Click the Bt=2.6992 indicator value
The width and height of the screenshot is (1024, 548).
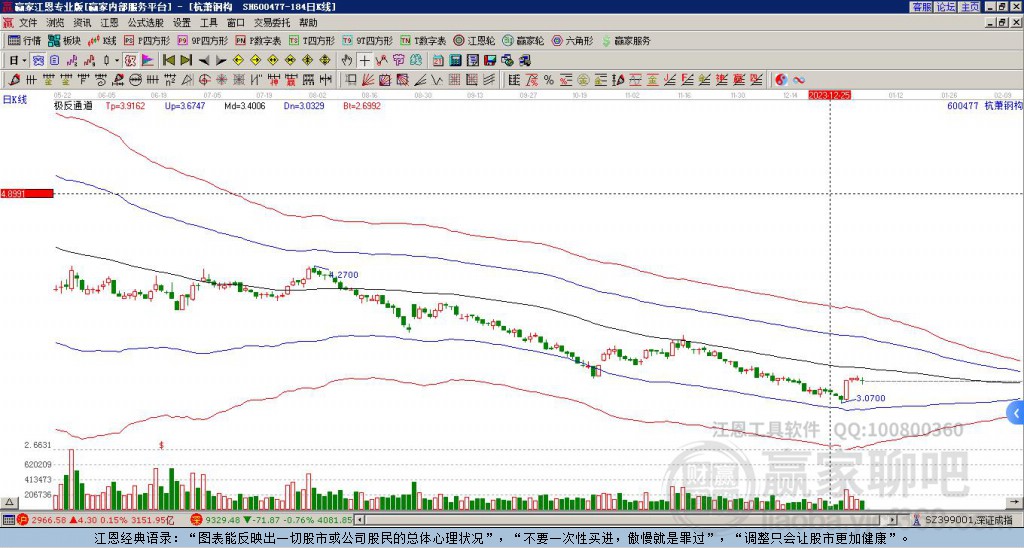(362, 105)
